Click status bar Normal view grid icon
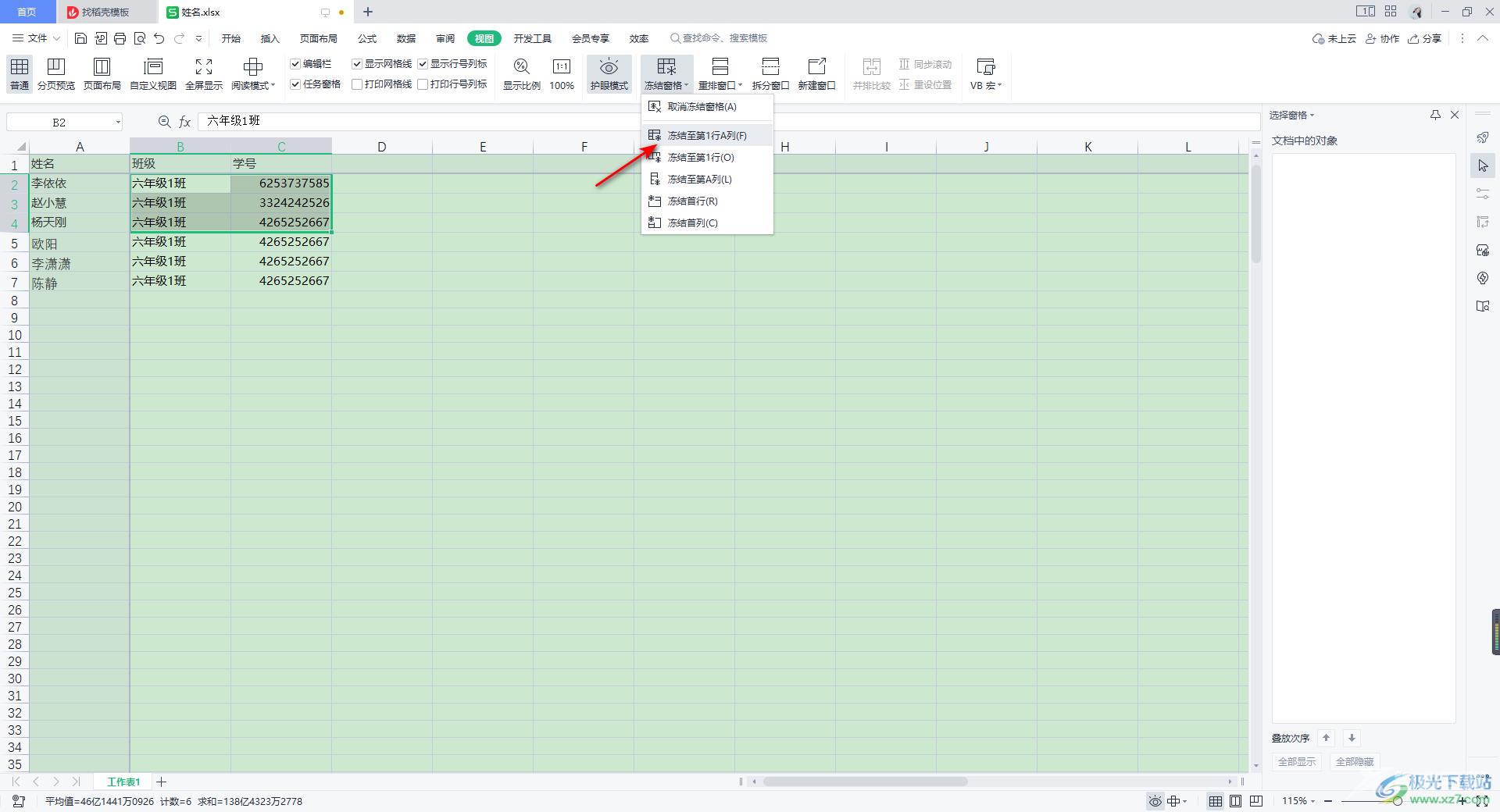 pos(1216,801)
